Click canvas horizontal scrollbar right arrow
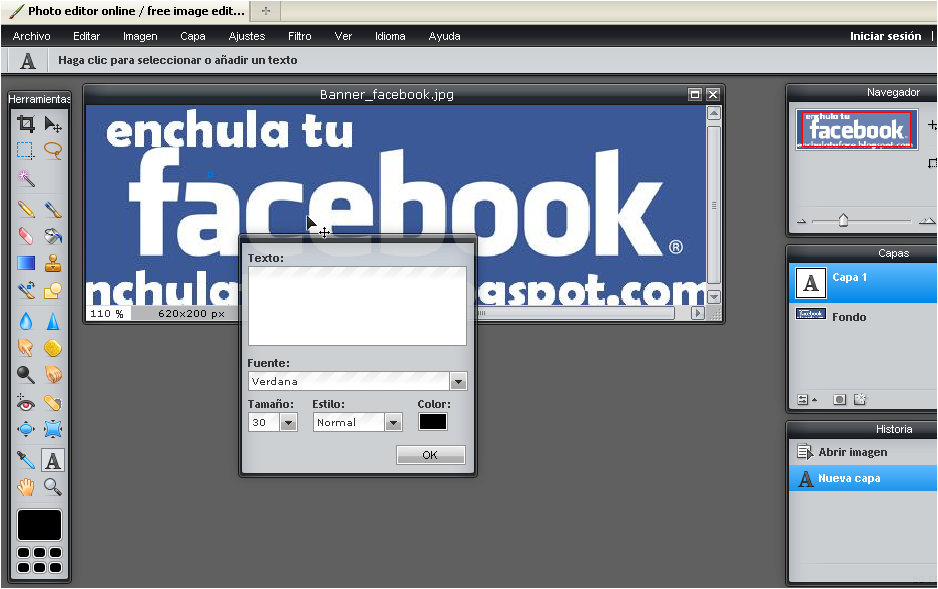 pos(697,313)
